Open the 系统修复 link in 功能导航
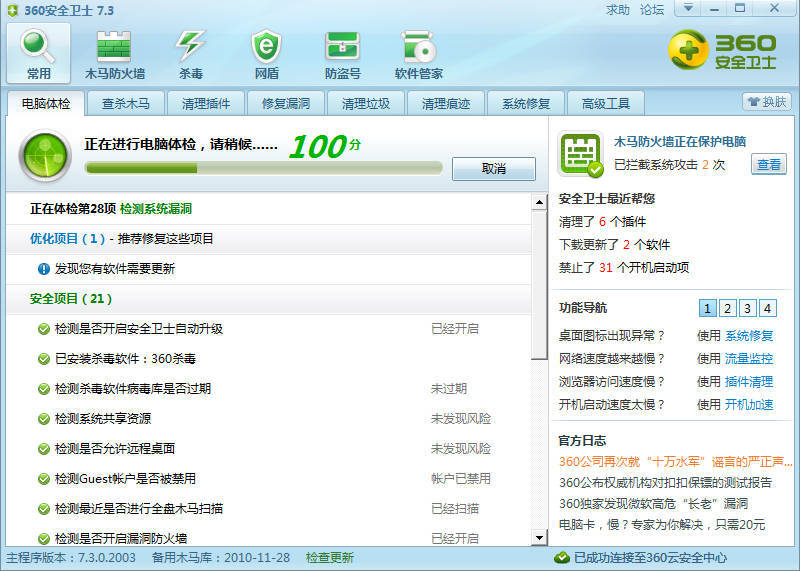Screen dimensions: 800x571 (x=749, y=336)
